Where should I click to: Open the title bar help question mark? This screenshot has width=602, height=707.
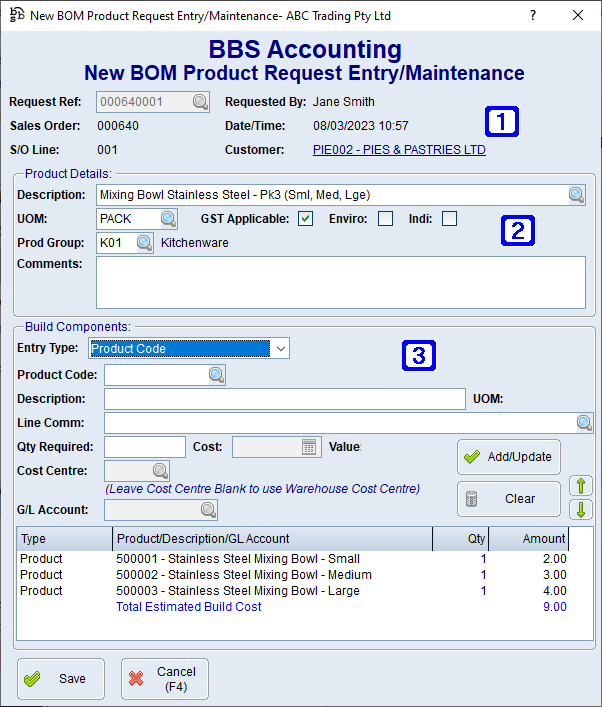click(x=532, y=15)
